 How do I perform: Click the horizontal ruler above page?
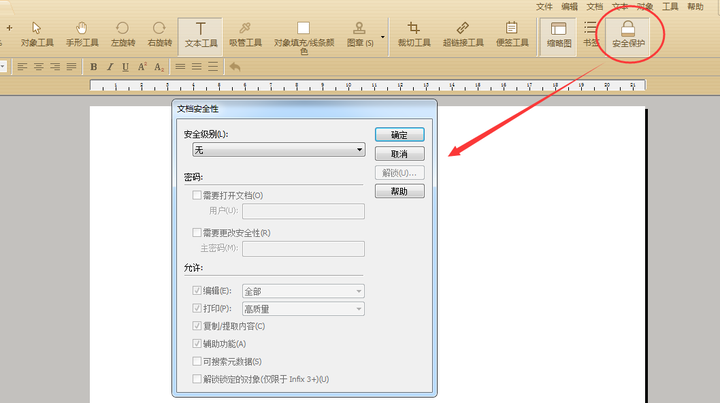click(x=368, y=85)
